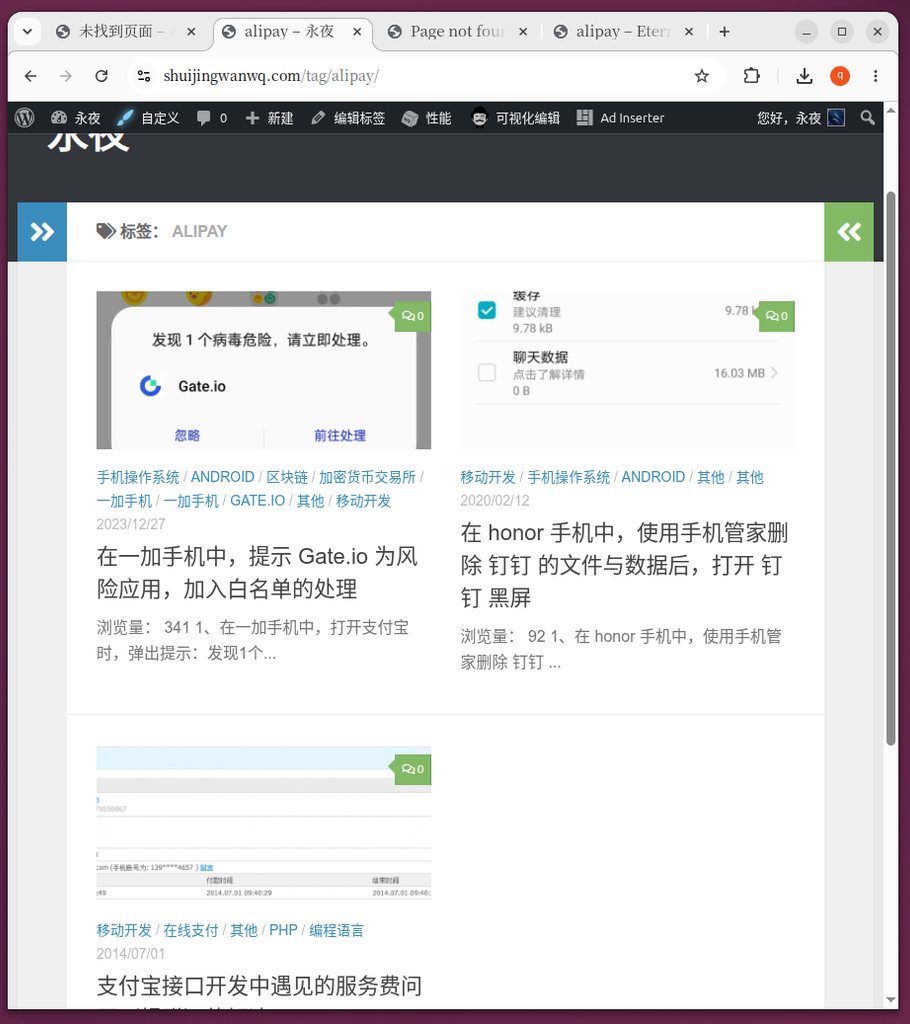Click comment count badge on 支付宝 post
Viewport: 910px width, 1024px height.
[x=412, y=769]
